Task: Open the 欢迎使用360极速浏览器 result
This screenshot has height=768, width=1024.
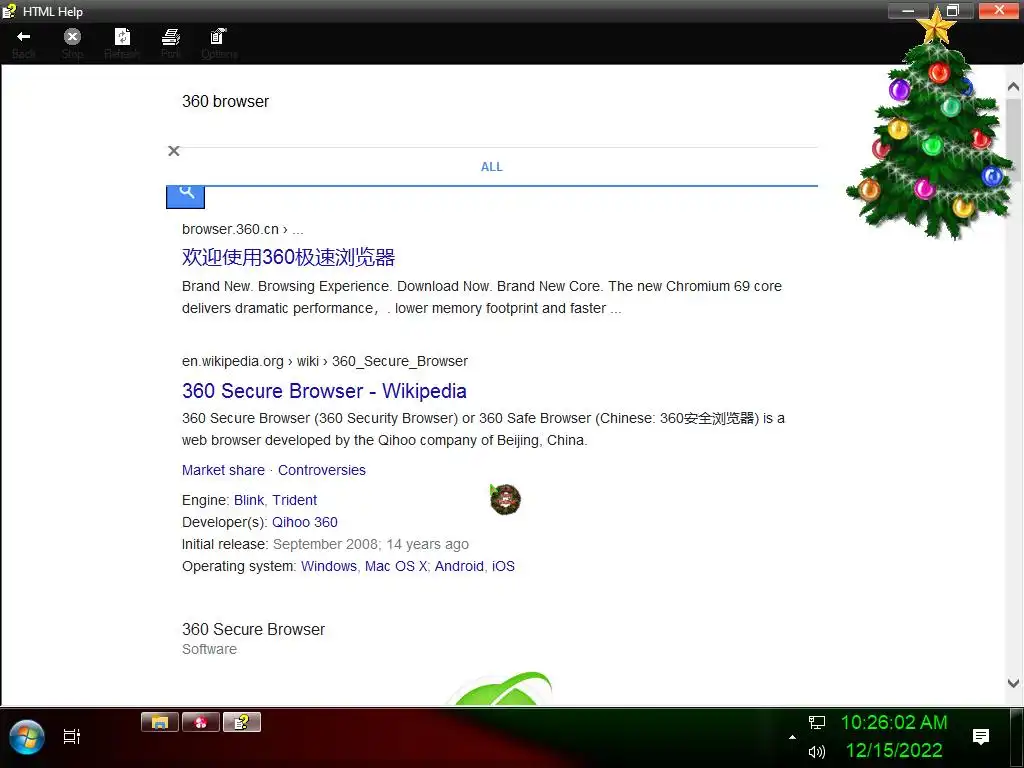Action: tap(288, 257)
